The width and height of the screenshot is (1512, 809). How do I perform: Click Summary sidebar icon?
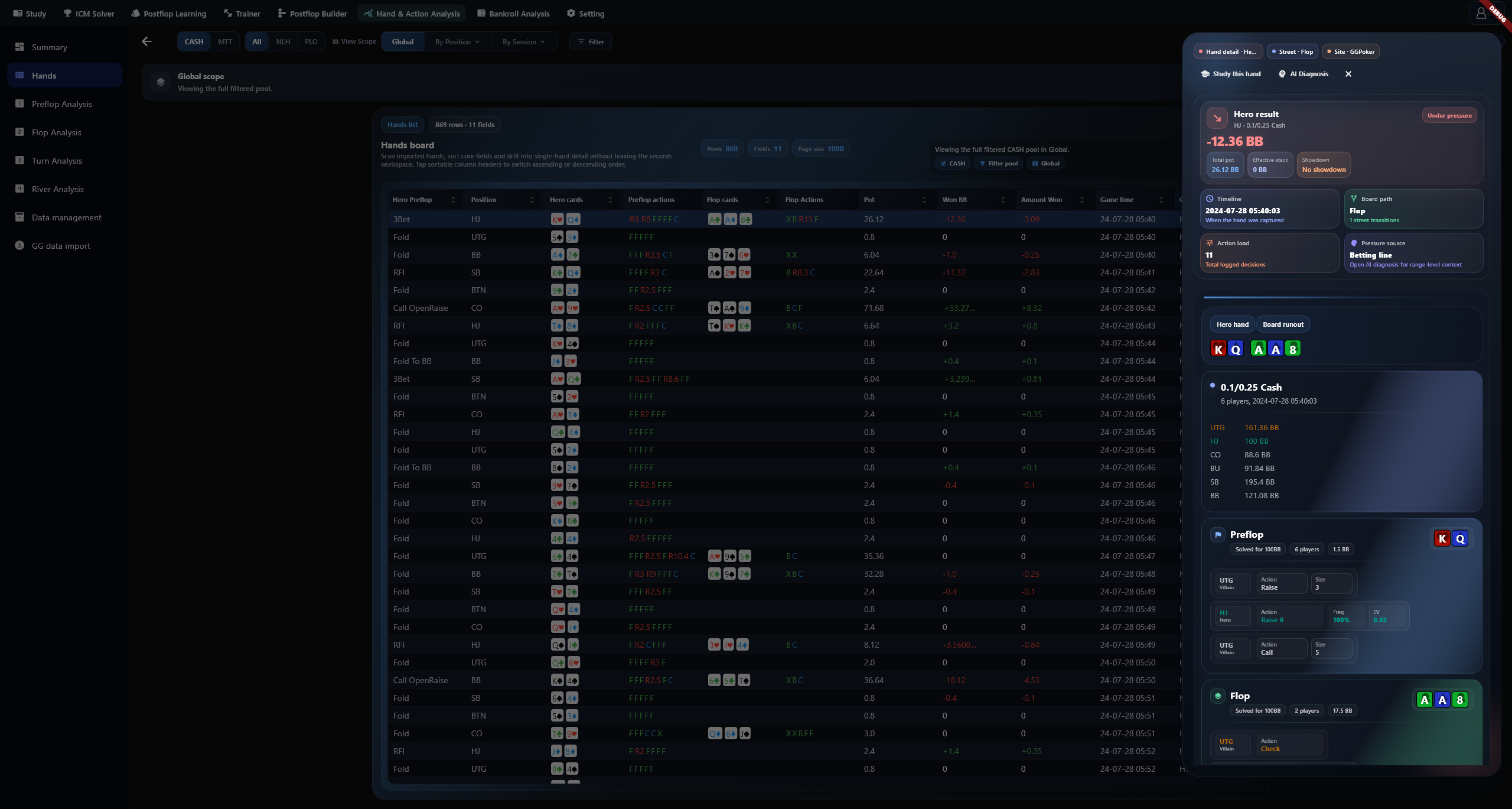point(19,47)
